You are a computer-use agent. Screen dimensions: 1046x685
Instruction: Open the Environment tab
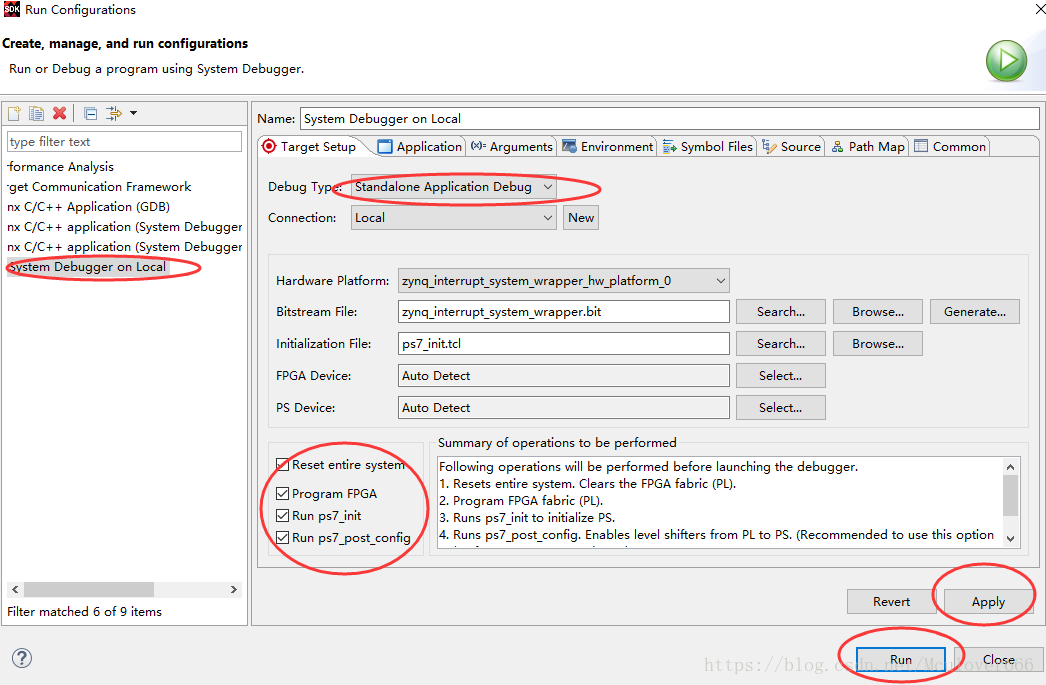point(608,146)
